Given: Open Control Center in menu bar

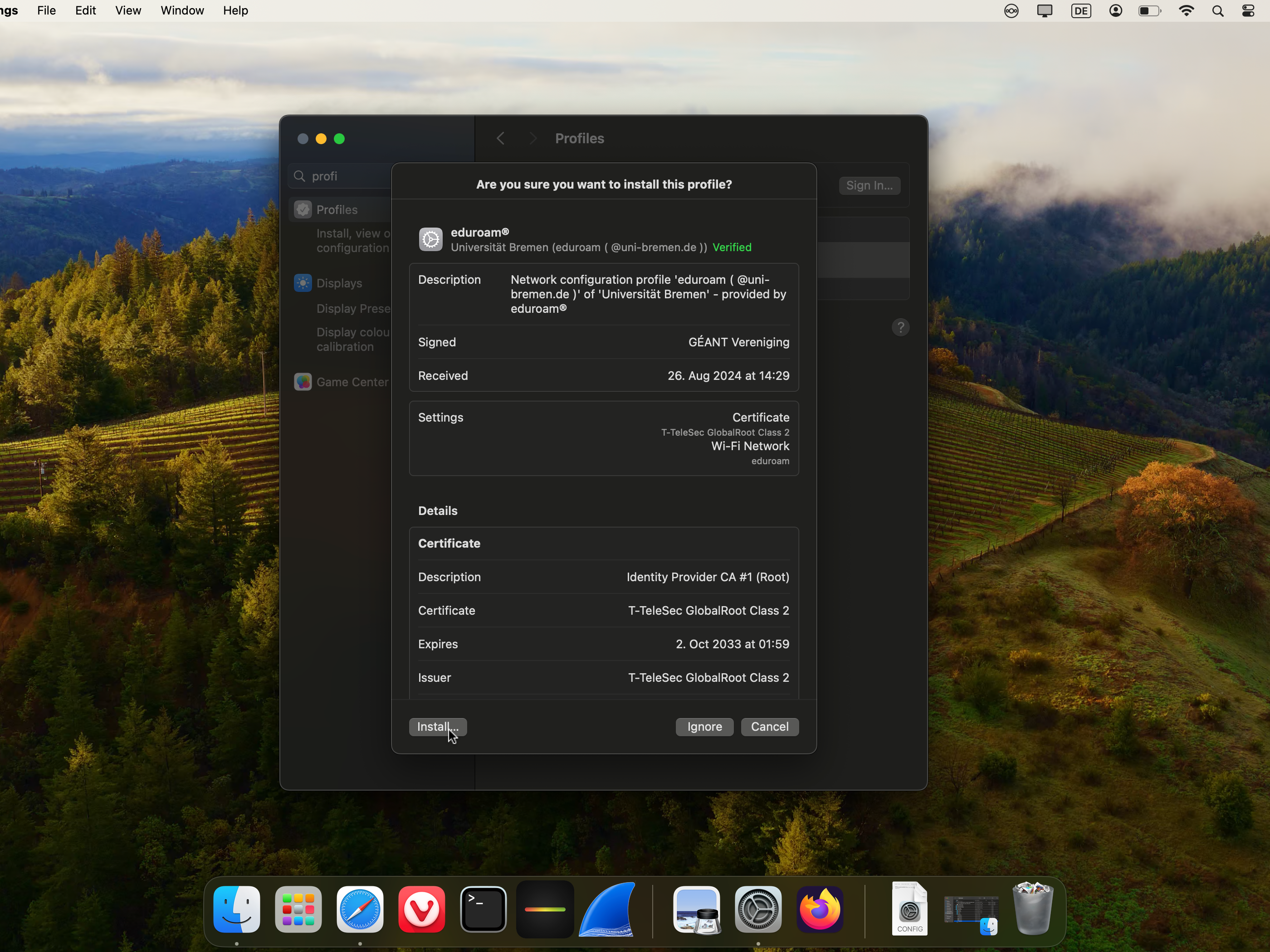Looking at the screenshot, I should [x=1248, y=11].
